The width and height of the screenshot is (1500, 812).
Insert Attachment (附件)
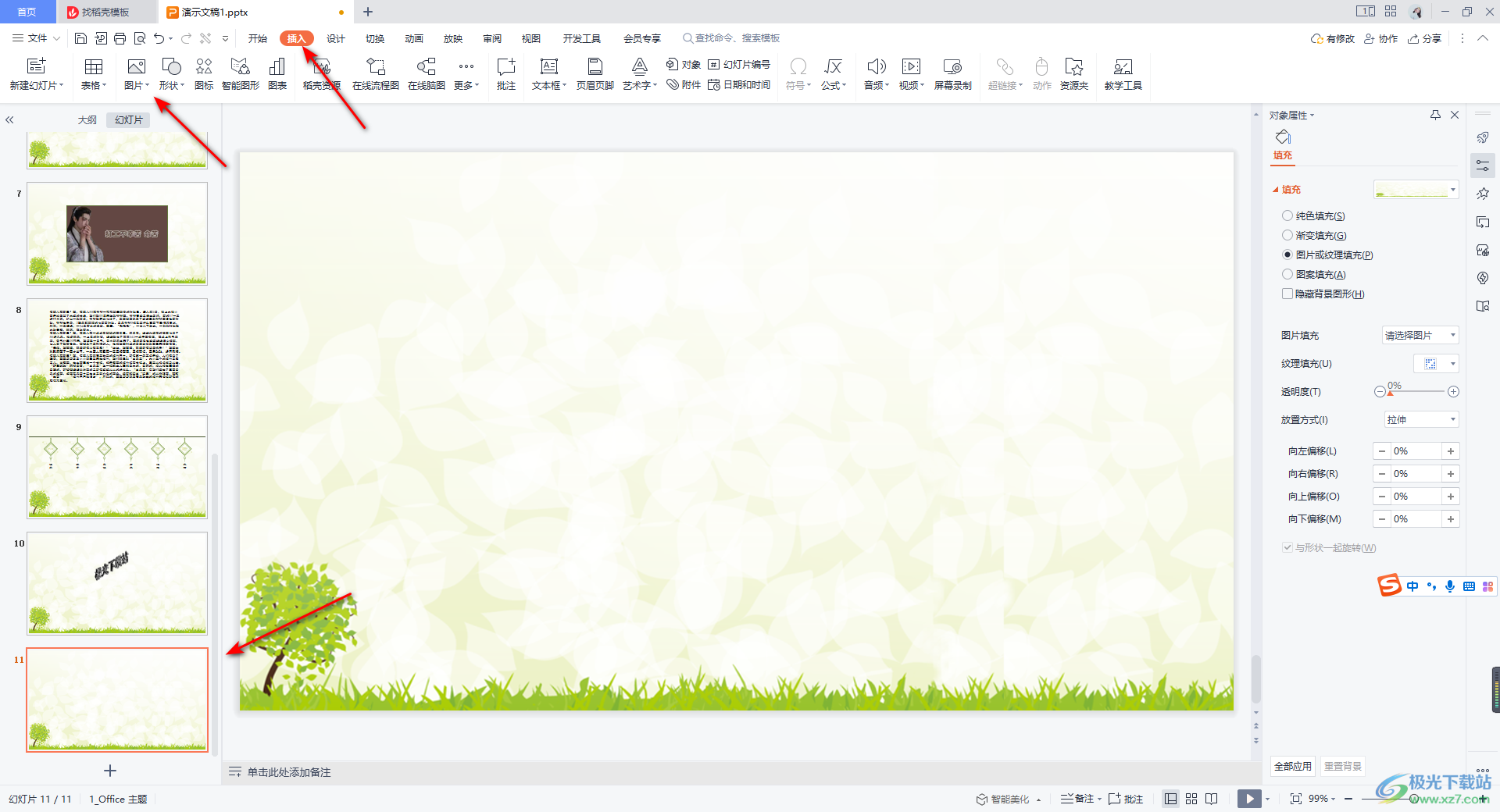coord(684,85)
